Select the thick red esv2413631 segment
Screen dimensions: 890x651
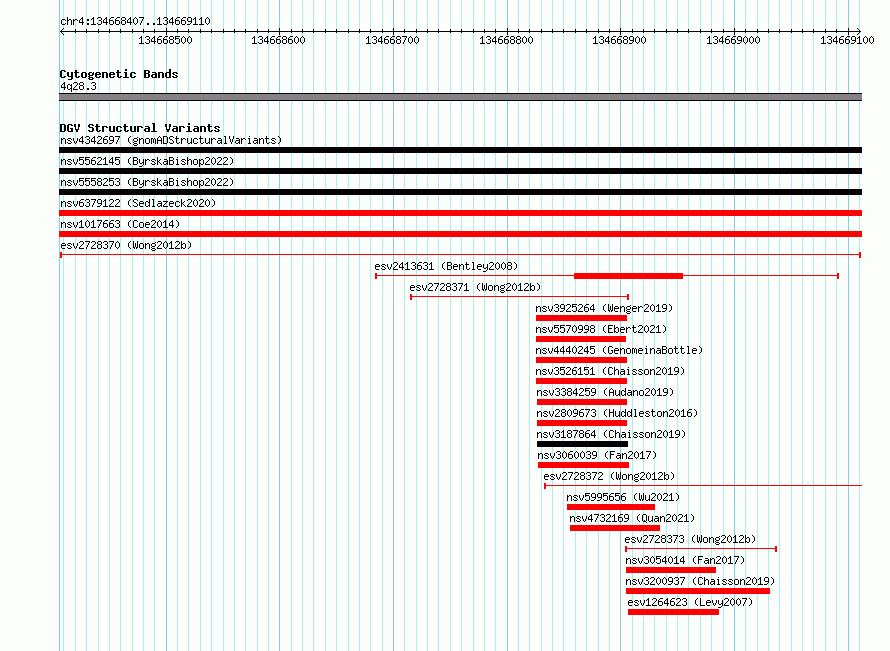[x=628, y=276]
